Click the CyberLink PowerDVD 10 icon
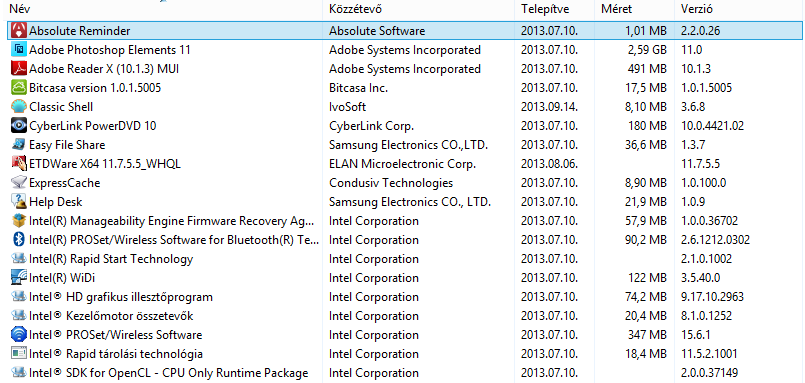 tap(19, 126)
